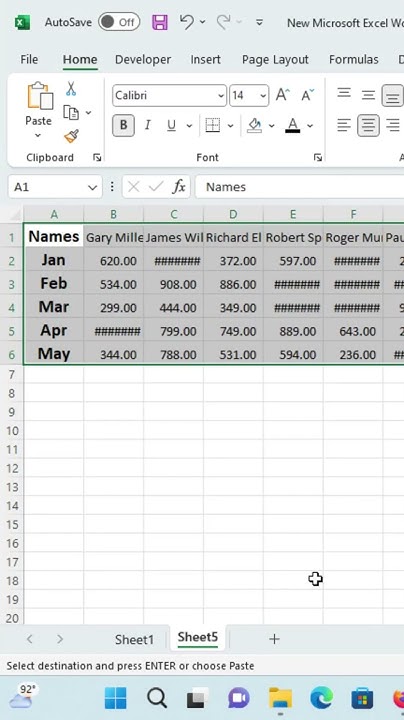The height and width of the screenshot is (720, 404).
Task: Save the workbook with the floppy icon
Action: pos(160,22)
